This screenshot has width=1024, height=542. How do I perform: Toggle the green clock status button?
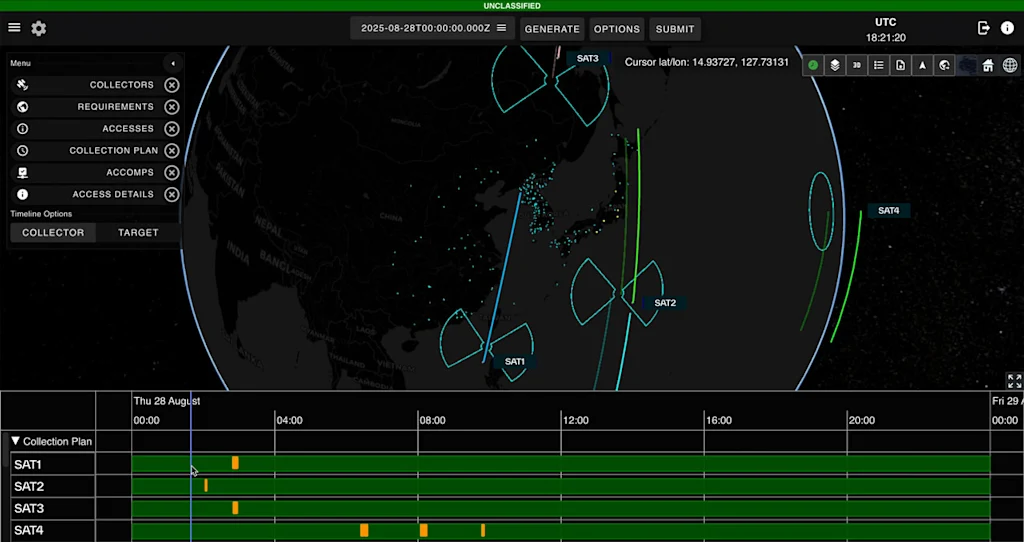click(813, 65)
